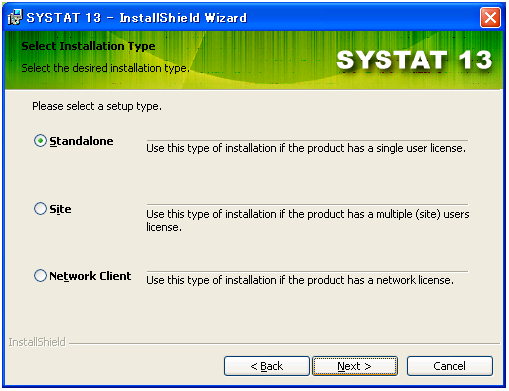Image resolution: width=509 pixels, height=391 pixels.
Task: Click the SYSTAT 13 - InstallShield Wizard title text
Action: point(136,18)
